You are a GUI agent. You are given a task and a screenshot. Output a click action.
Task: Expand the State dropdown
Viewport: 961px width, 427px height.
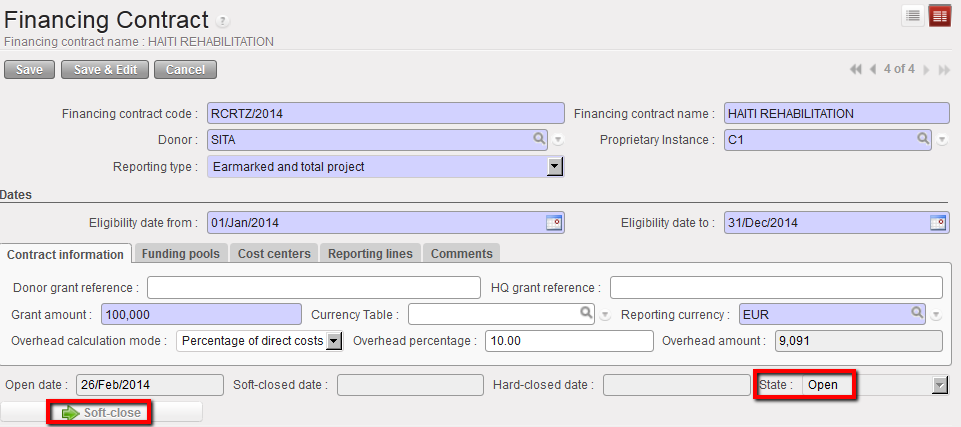(x=939, y=385)
